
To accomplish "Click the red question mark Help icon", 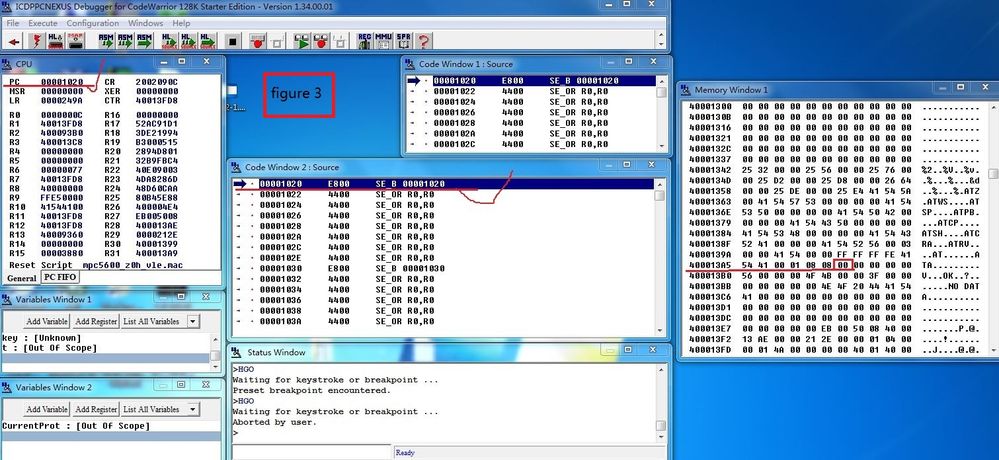I will click(423, 41).
